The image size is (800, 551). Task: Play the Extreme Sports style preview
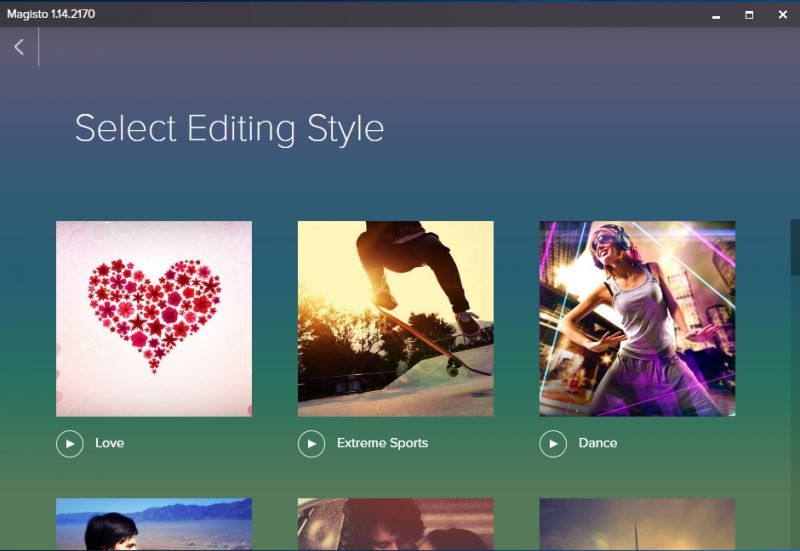[x=311, y=443]
